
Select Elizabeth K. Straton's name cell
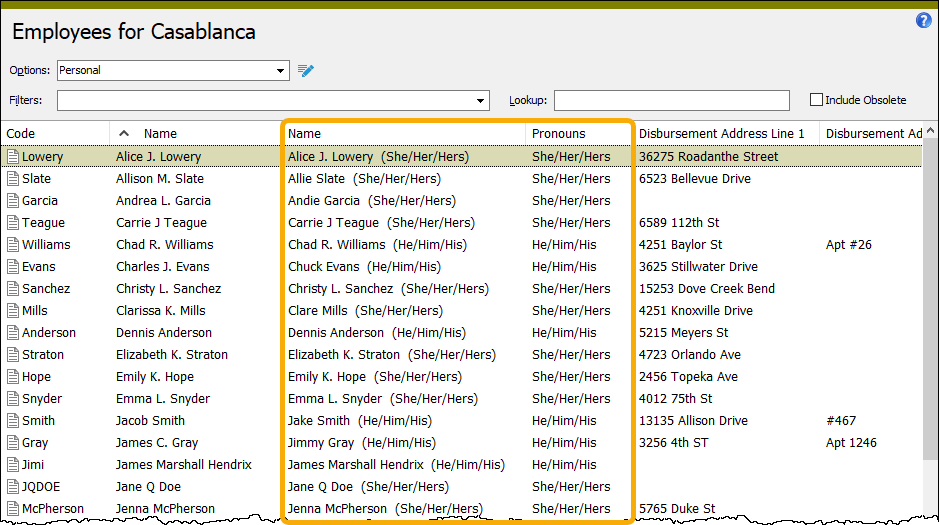[171, 355]
